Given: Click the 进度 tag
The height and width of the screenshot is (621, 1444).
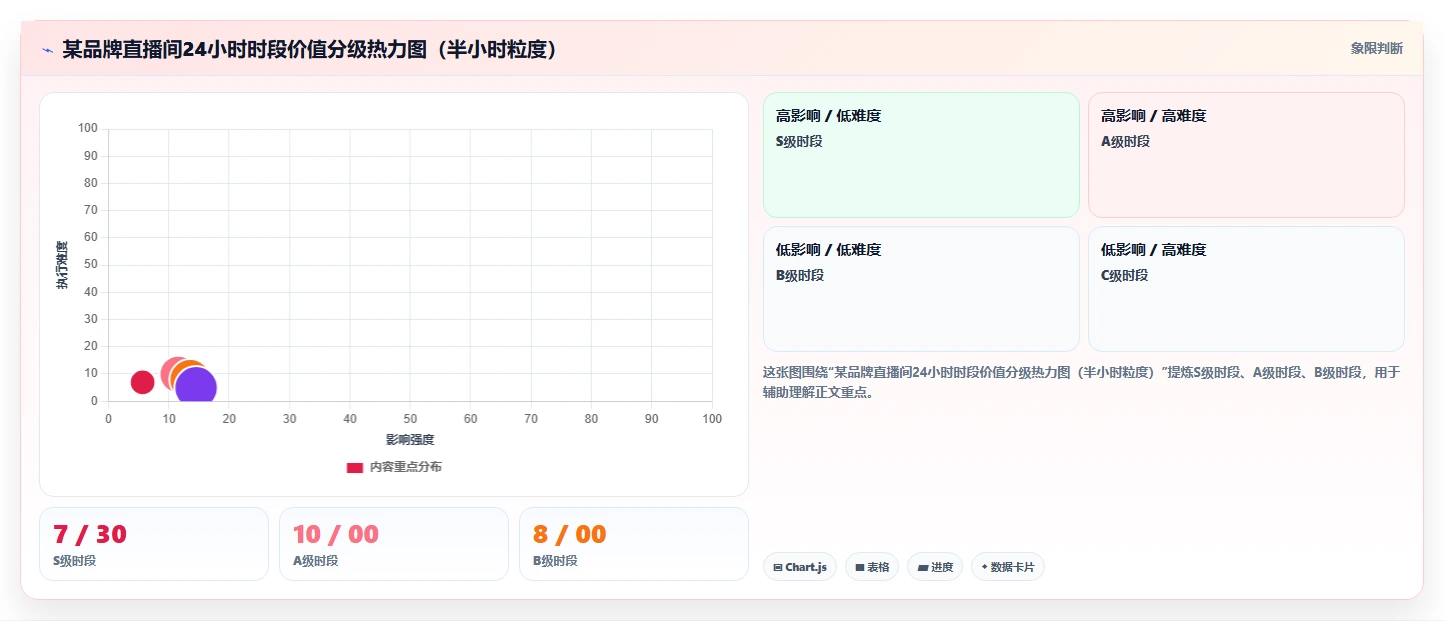Looking at the screenshot, I should coord(935,567).
